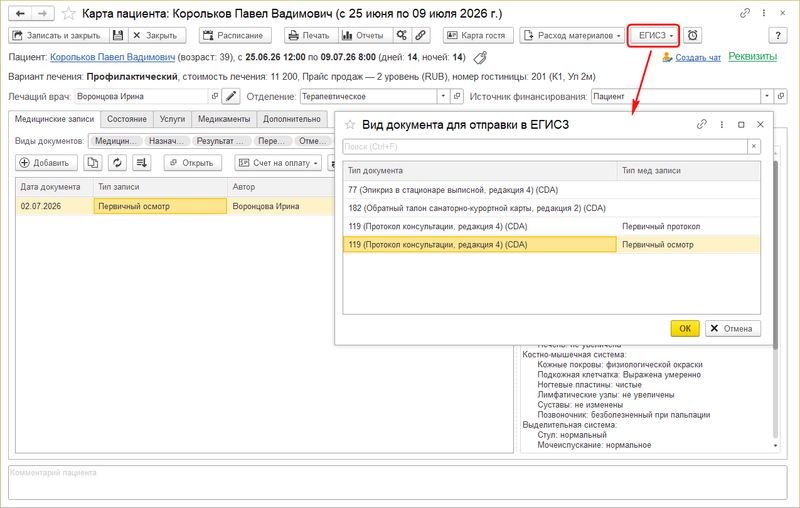This screenshot has height=508, width=800.
Task: Open the Счет на оплату dropdown
Action: [x=278, y=163]
